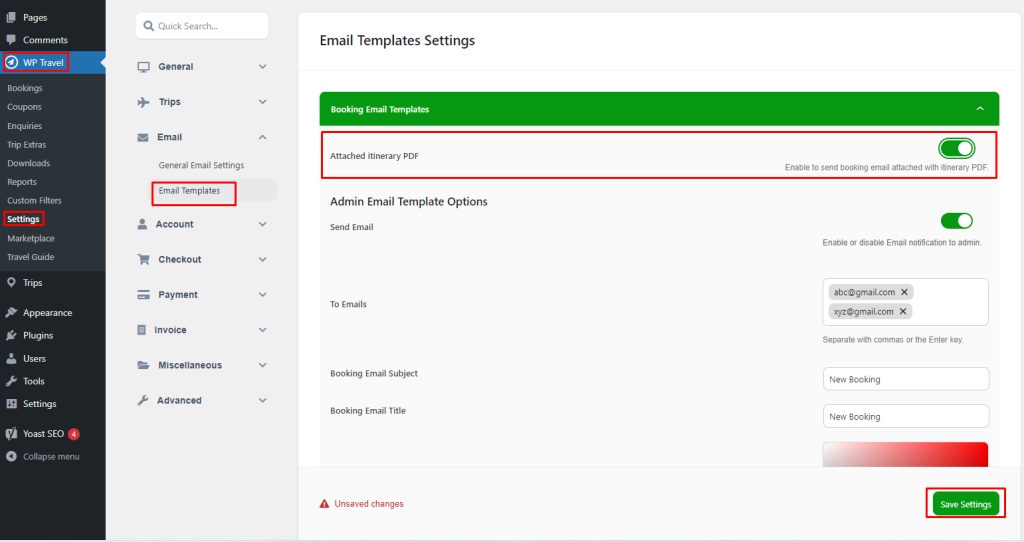
Task: Open Reports submenu item
Action: point(22,182)
